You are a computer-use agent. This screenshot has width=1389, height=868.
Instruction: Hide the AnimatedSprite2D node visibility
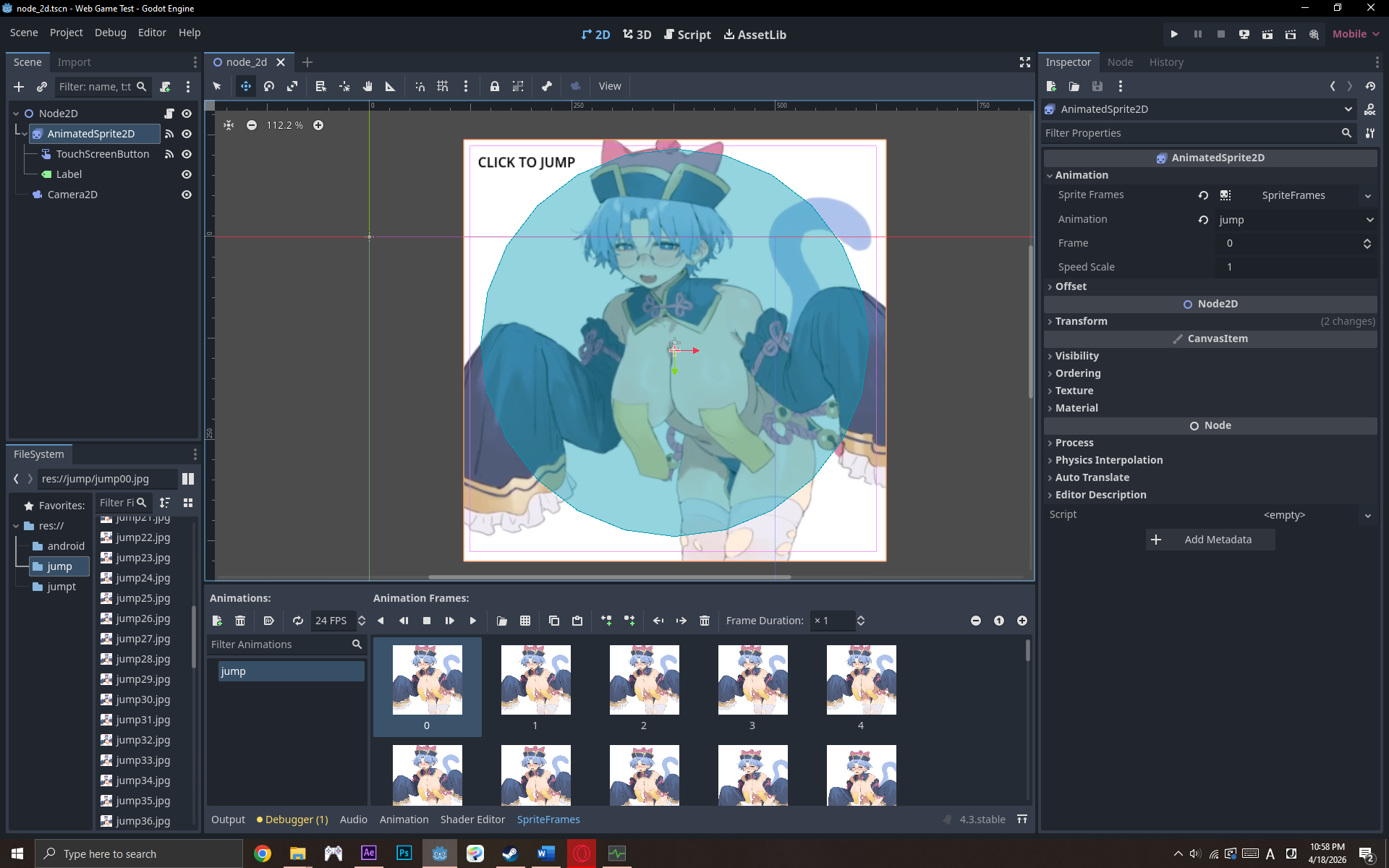click(x=187, y=134)
